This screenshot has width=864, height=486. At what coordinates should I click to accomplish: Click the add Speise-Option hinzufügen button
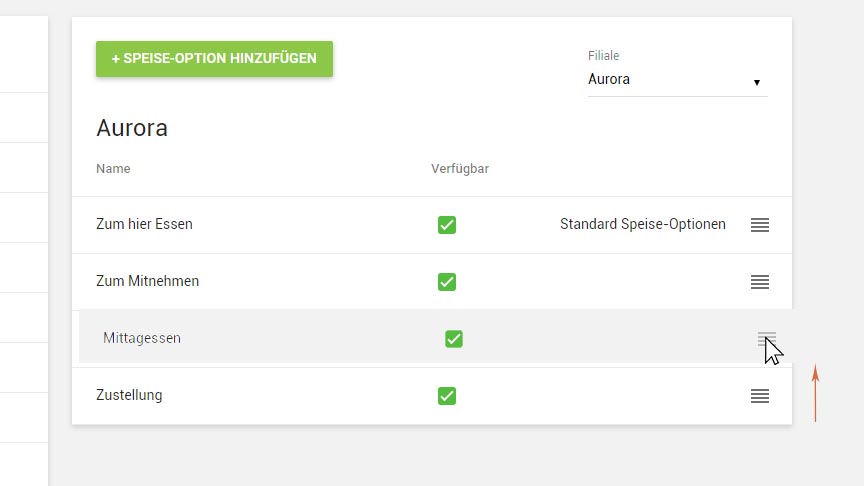coord(214,59)
